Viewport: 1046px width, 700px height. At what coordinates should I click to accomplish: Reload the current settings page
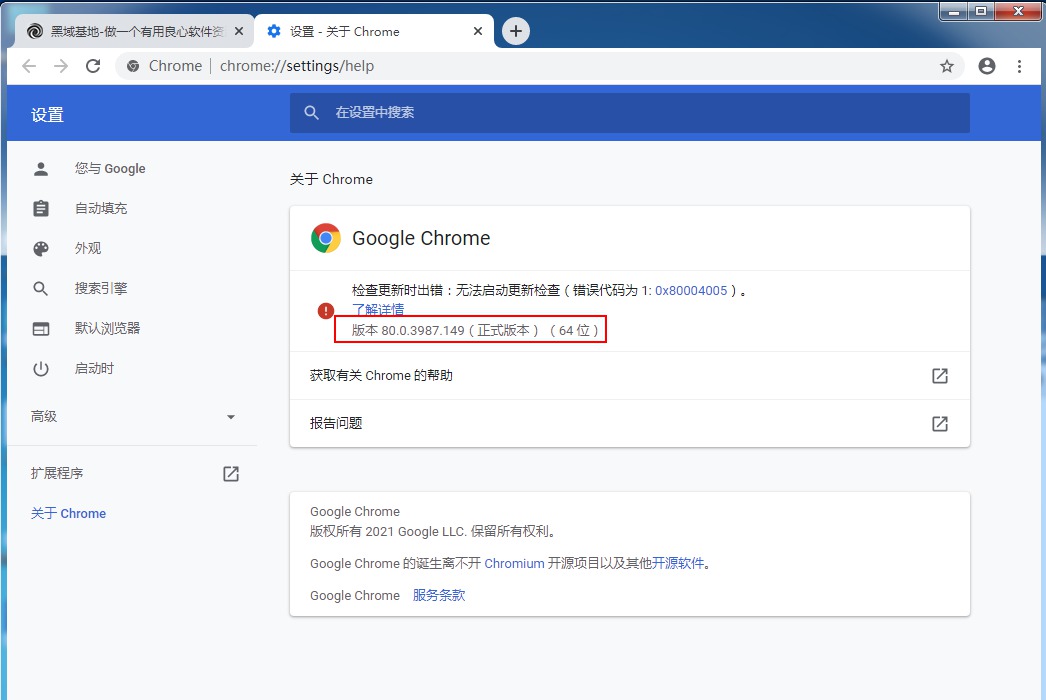point(93,66)
